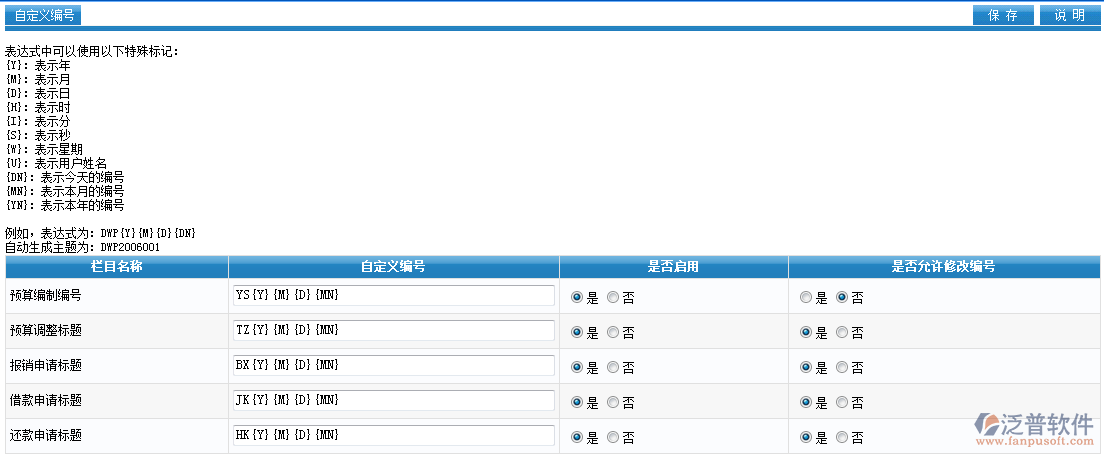Click the 预算调整标题 row label
This screenshot has height=457, width=1104.
point(46,330)
